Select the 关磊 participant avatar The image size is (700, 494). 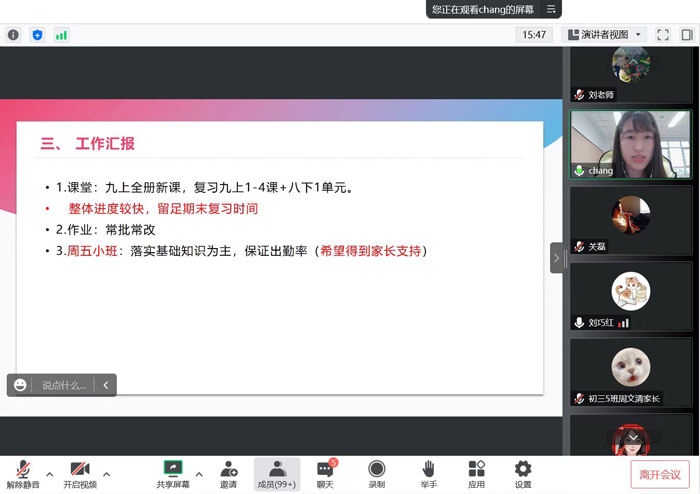631,215
